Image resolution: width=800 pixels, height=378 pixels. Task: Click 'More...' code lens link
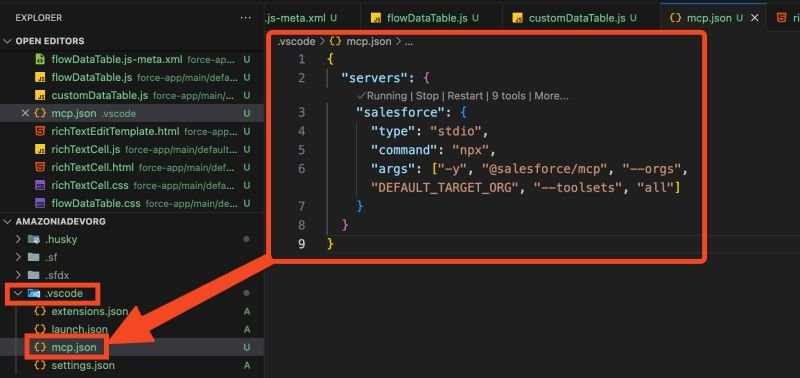[x=551, y=96]
